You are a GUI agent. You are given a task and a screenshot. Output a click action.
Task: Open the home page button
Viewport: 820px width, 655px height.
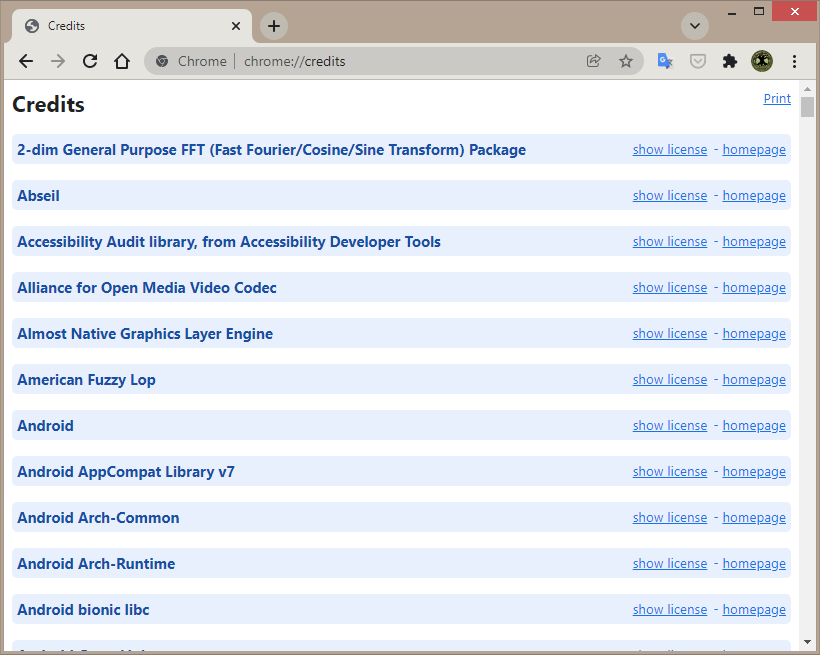point(122,61)
